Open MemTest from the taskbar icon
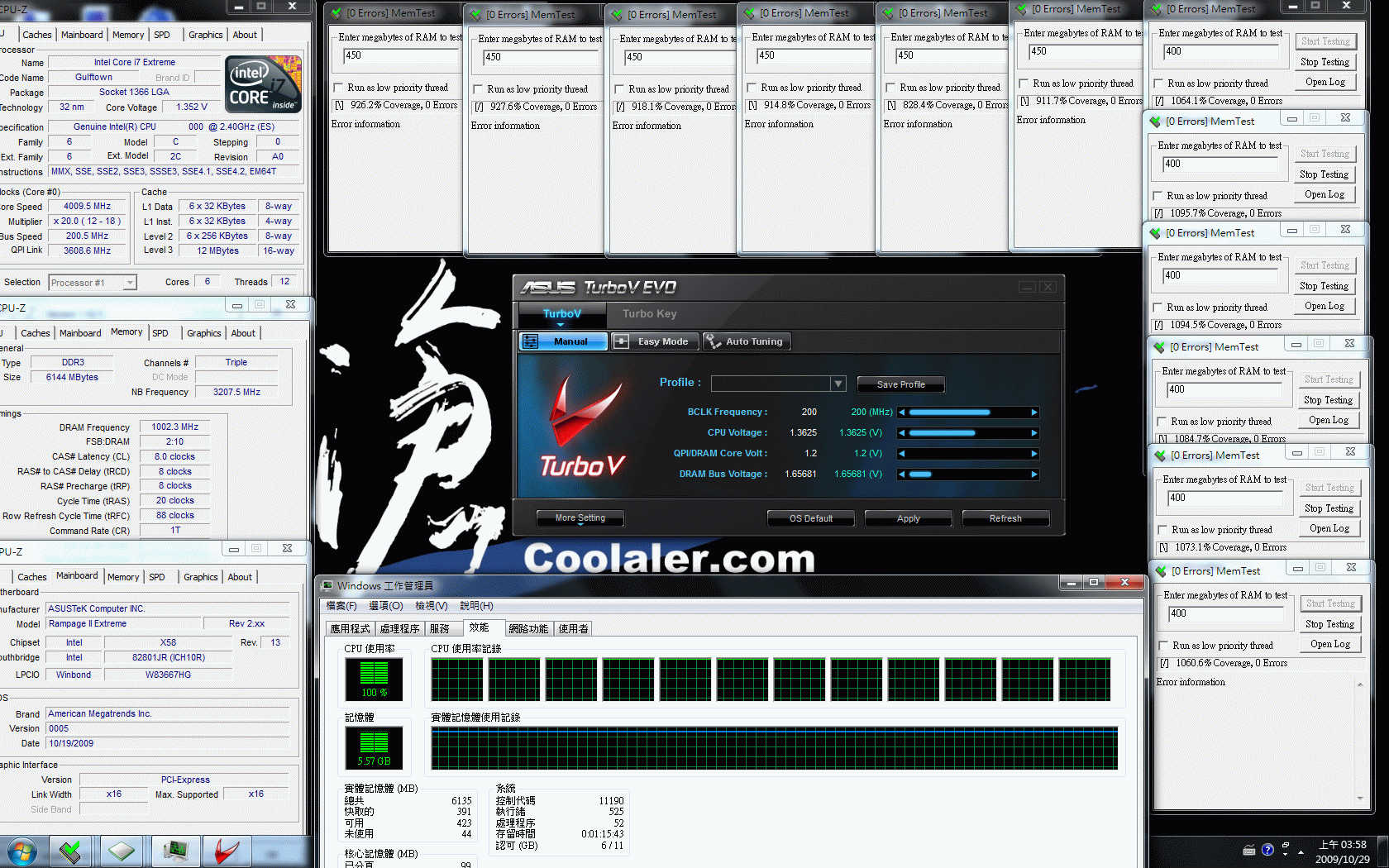The width and height of the screenshot is (1389, 868). [x=70, y=851]
